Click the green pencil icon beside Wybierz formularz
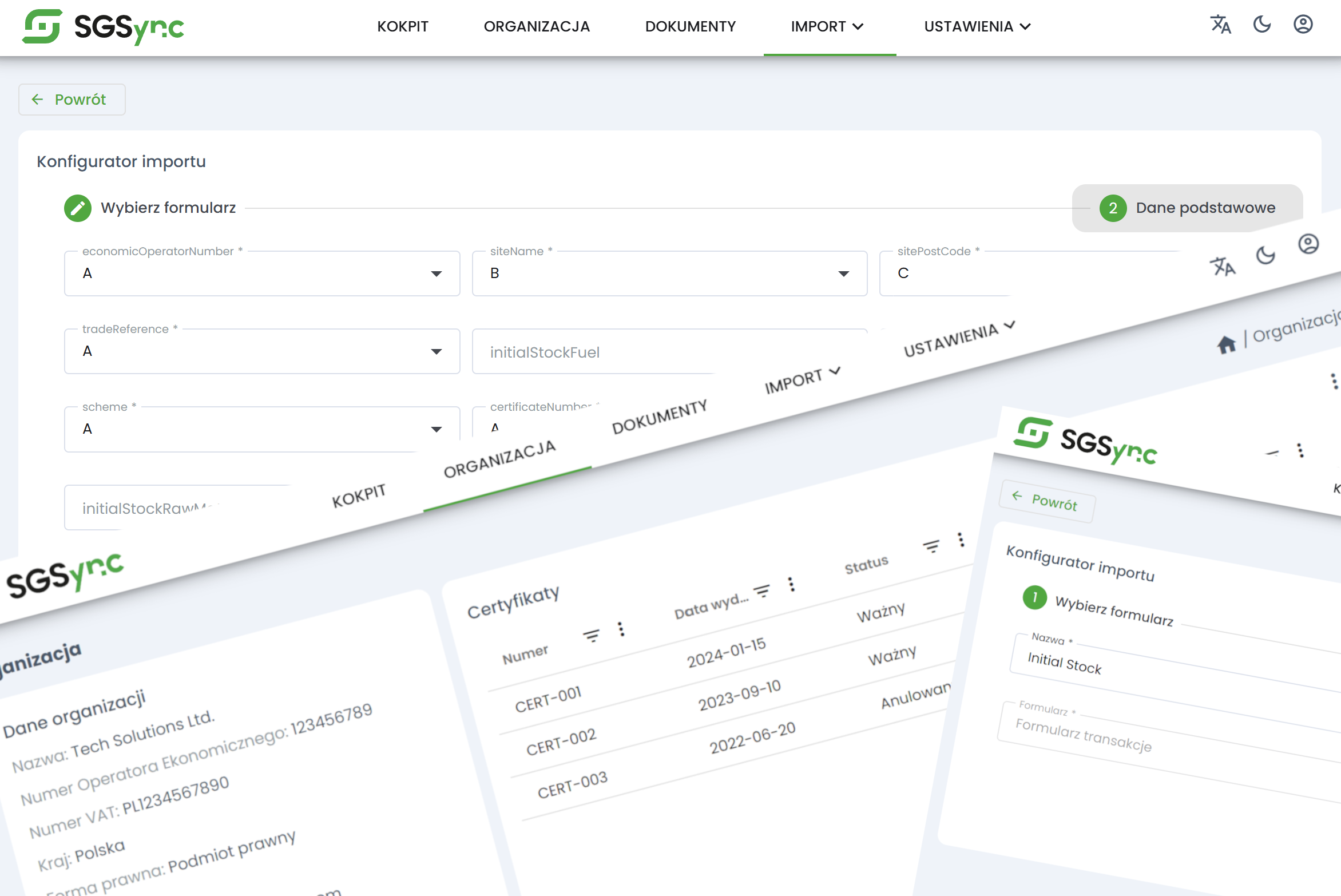This screenshot has width=1341, height=896. click(78, 208)
